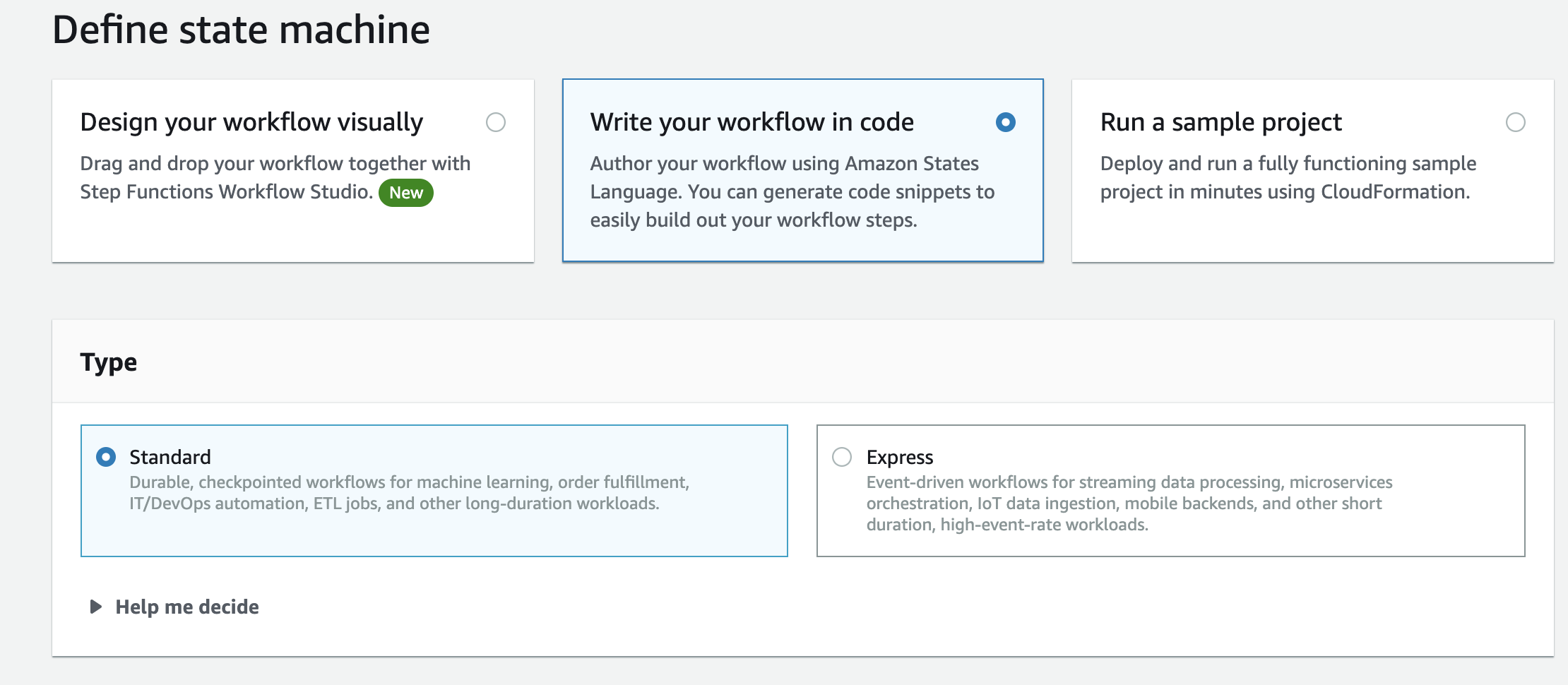Image resolution: width=1568 pixels, height=685 pixels.
Task: Click the Run a sample project card title
Action: point(1220,122)
